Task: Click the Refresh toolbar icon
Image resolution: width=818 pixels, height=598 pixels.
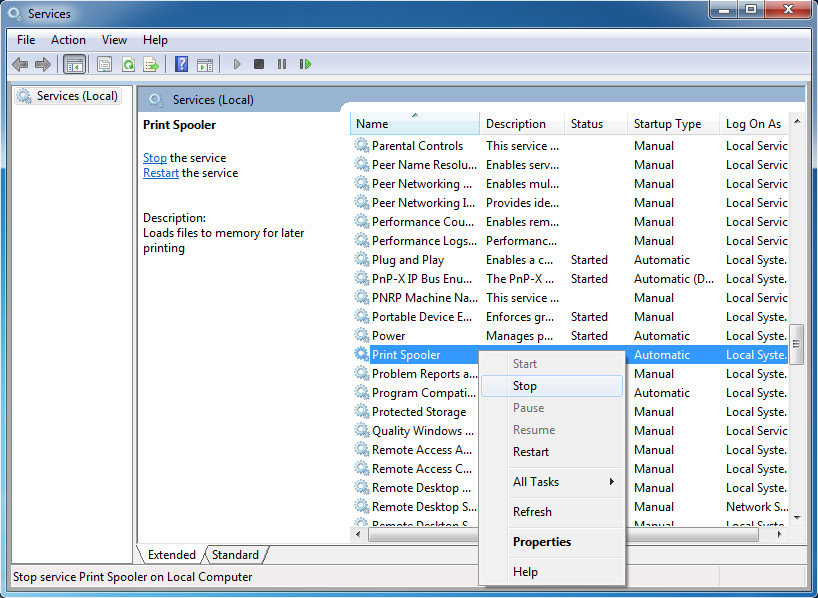Action: [x=128, y=64]
